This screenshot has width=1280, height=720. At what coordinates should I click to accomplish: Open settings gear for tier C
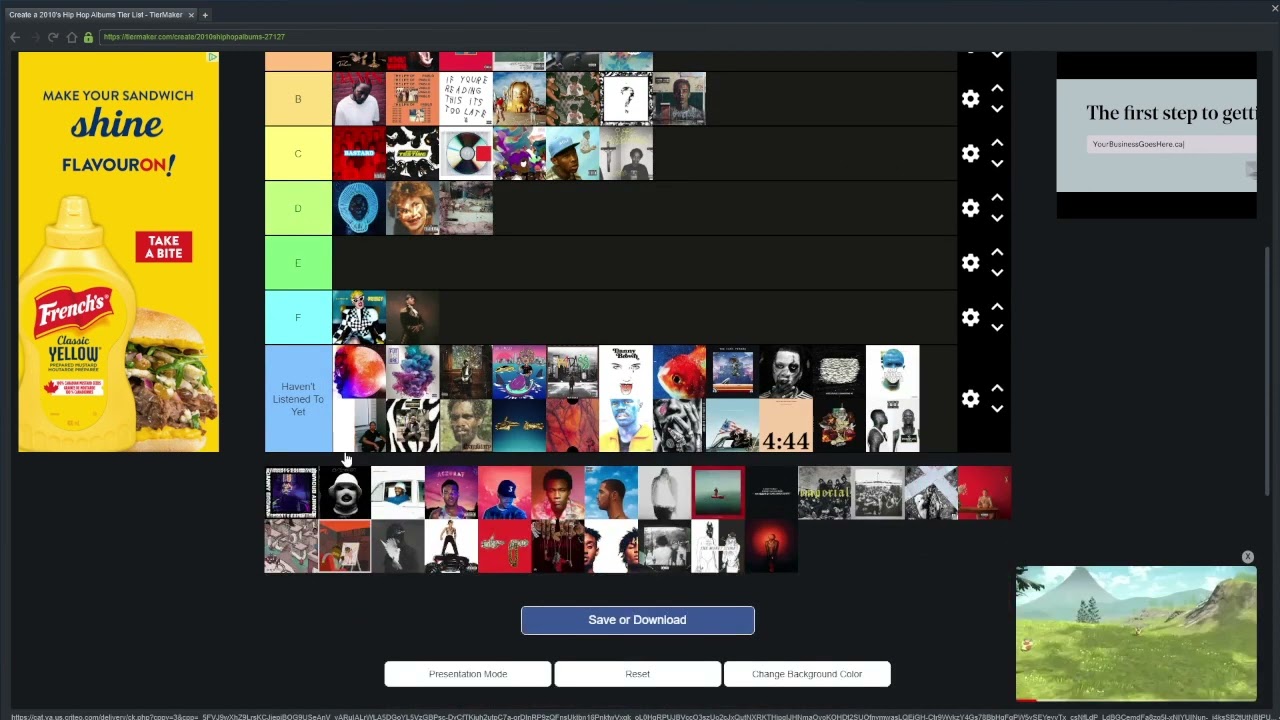click(970, 153)
